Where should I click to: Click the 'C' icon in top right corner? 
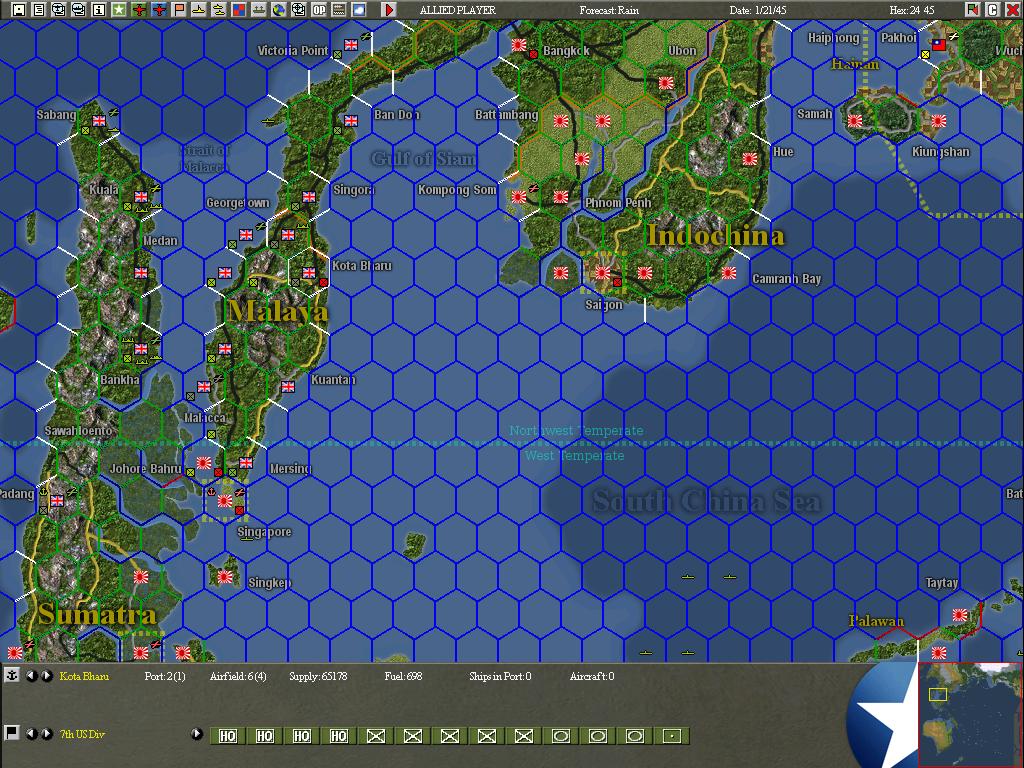992,9
